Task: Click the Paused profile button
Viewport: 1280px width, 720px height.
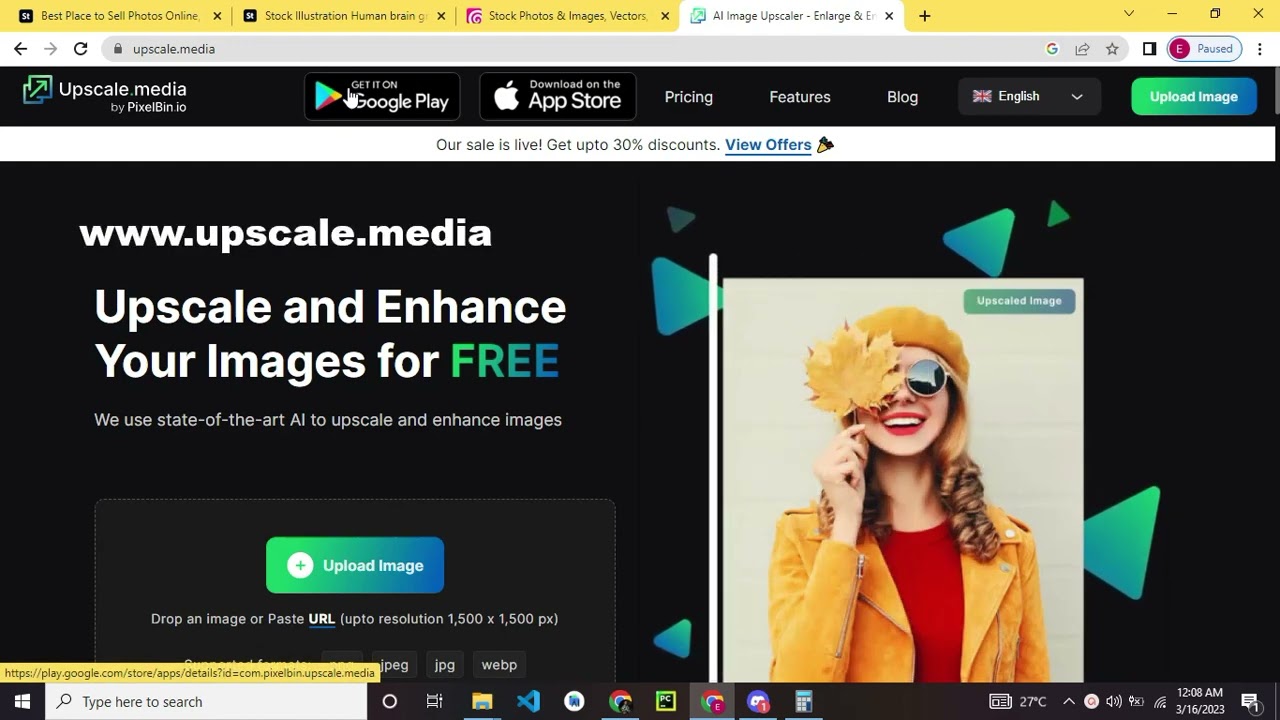Action: 1204,49
